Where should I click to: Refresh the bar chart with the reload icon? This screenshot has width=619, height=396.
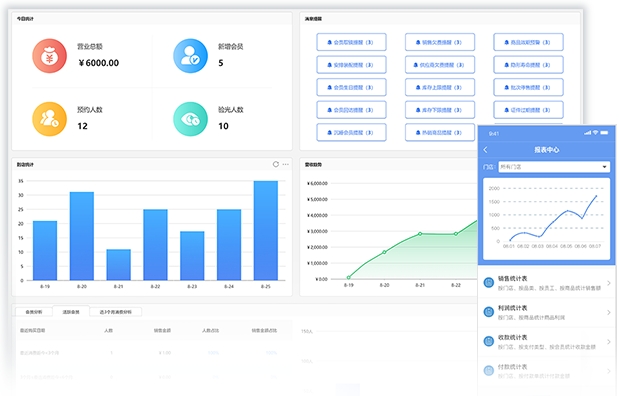[x=276, y=164]
